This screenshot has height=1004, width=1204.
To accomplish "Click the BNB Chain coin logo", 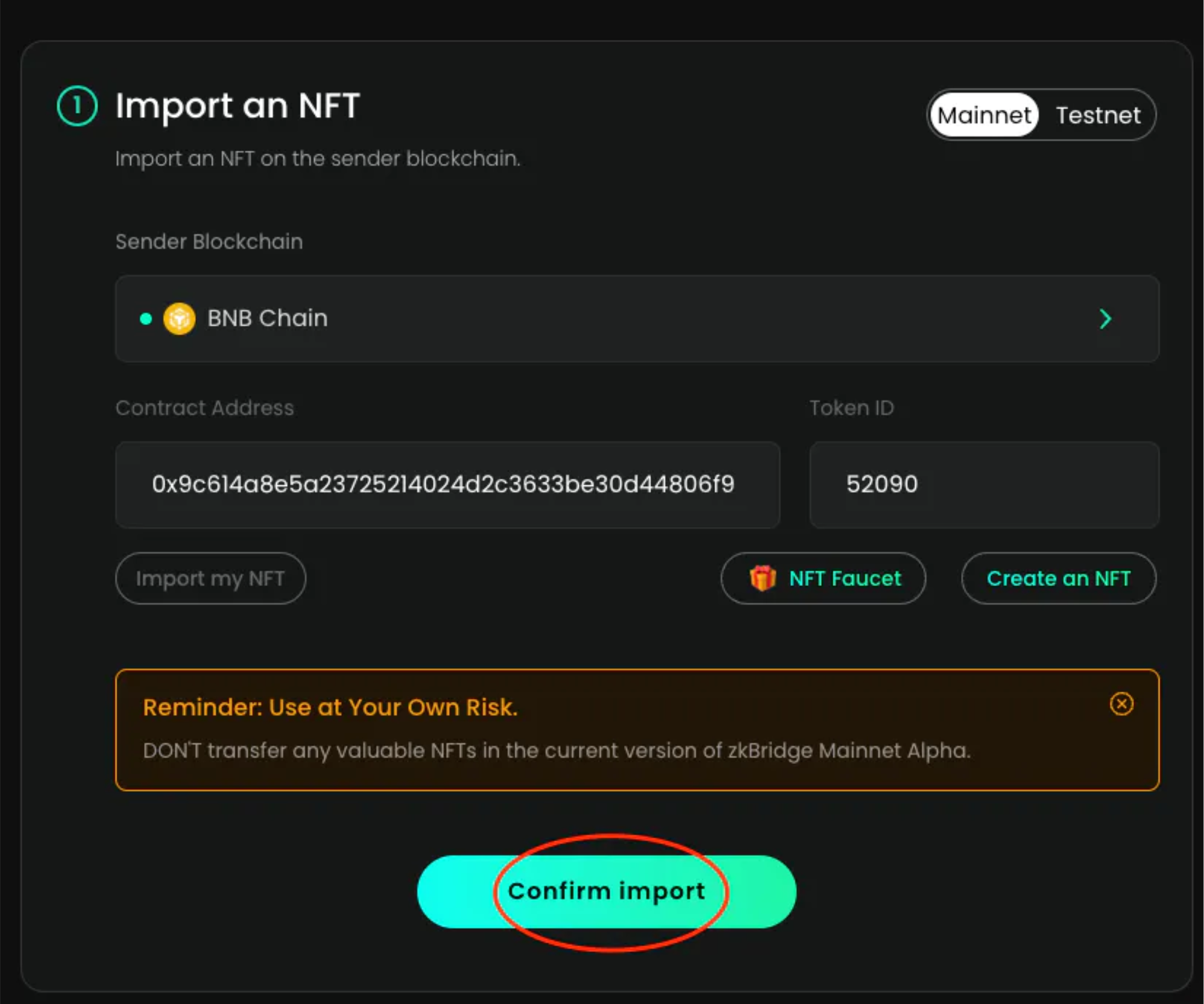I will [179, 318].
